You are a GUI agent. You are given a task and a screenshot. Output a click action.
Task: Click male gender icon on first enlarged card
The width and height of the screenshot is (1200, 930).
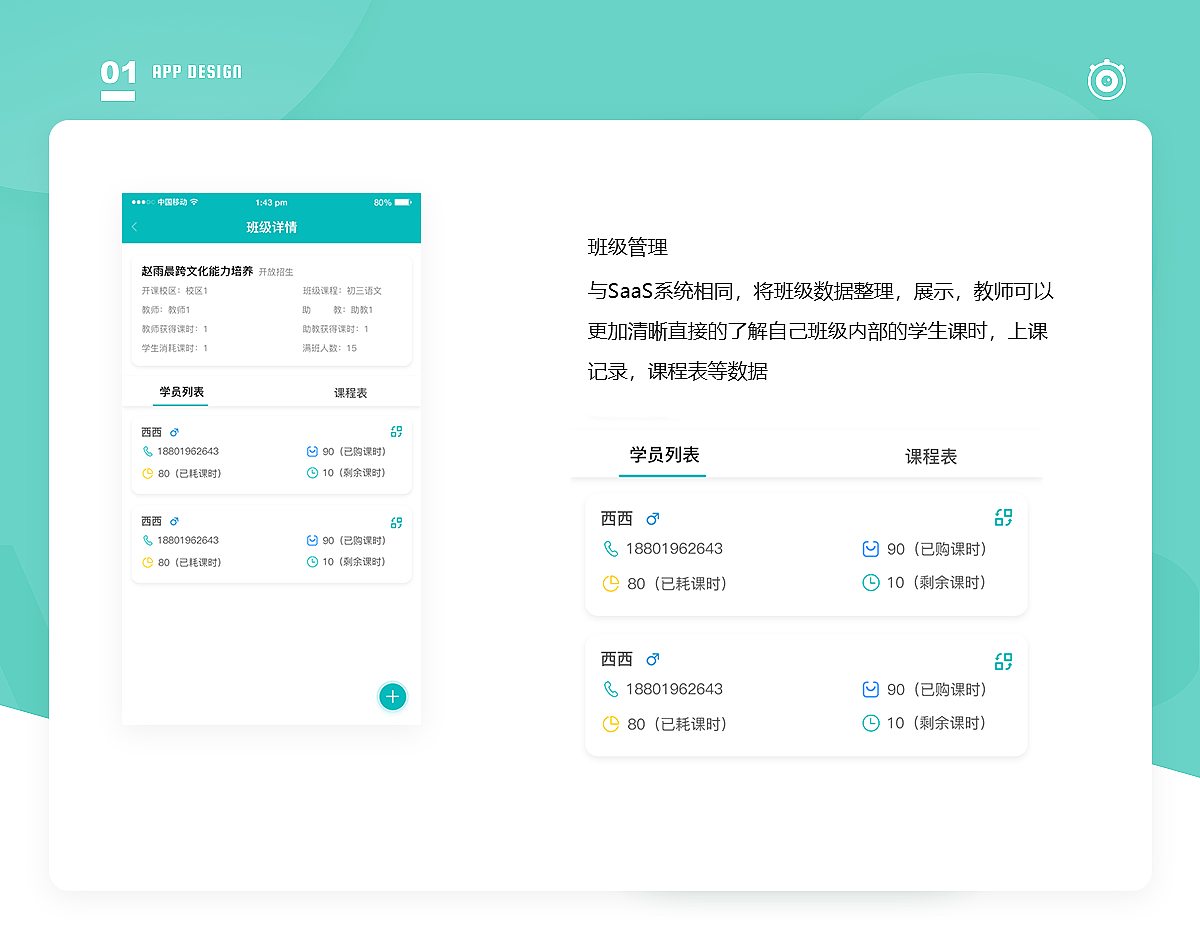click(x=653, y=519)
